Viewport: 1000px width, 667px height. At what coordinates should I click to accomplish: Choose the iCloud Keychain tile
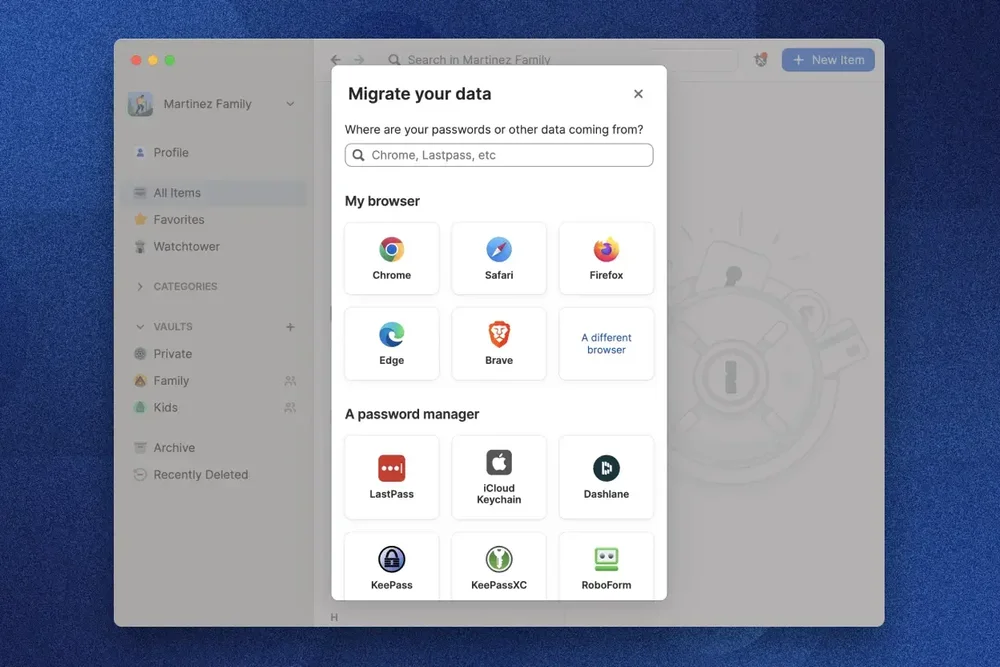click(499, 477)
